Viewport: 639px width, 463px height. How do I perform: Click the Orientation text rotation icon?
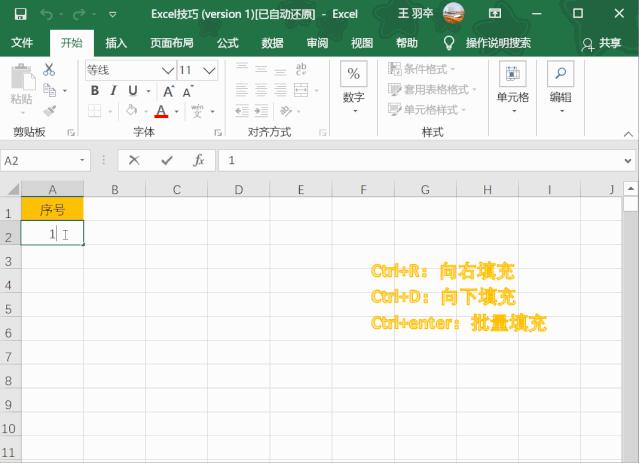[286, 110]
